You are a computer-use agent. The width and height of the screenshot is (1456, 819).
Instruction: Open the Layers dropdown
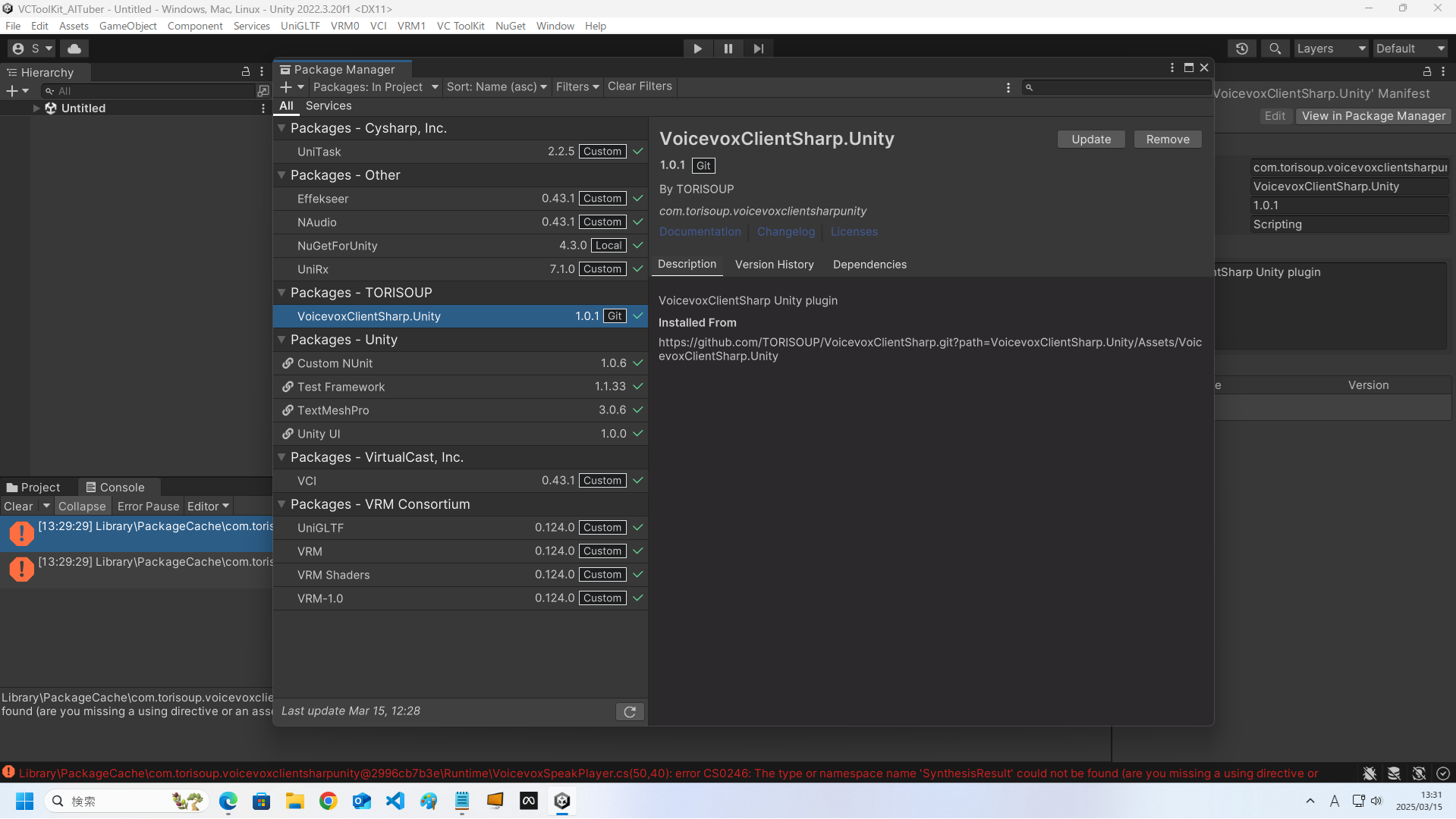pos(1331,49)
